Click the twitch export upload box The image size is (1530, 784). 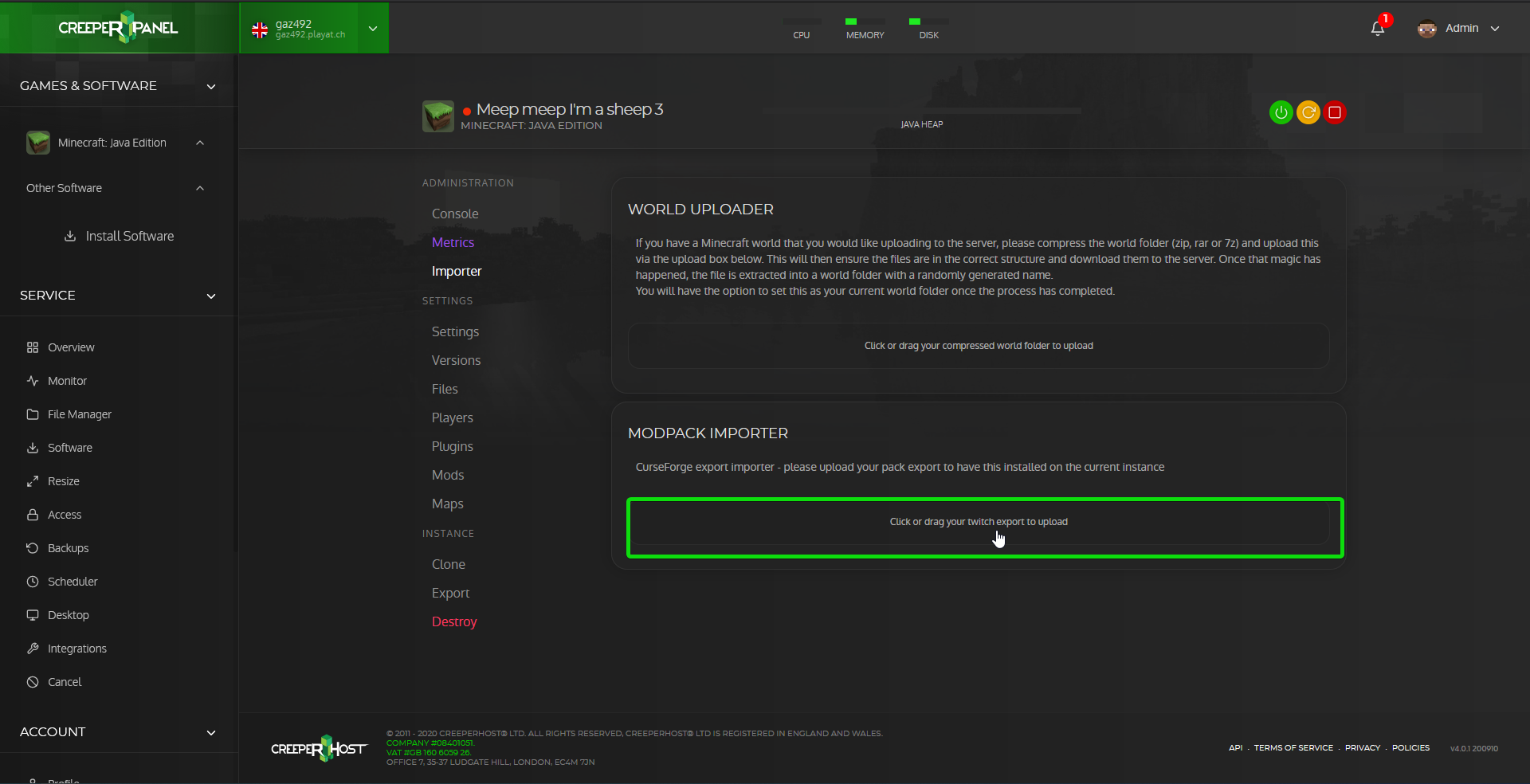[x=979, y=522]
